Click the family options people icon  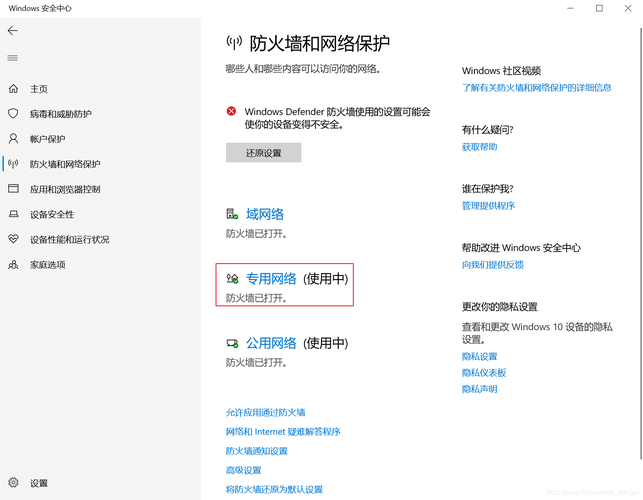[x=14, y=265]
